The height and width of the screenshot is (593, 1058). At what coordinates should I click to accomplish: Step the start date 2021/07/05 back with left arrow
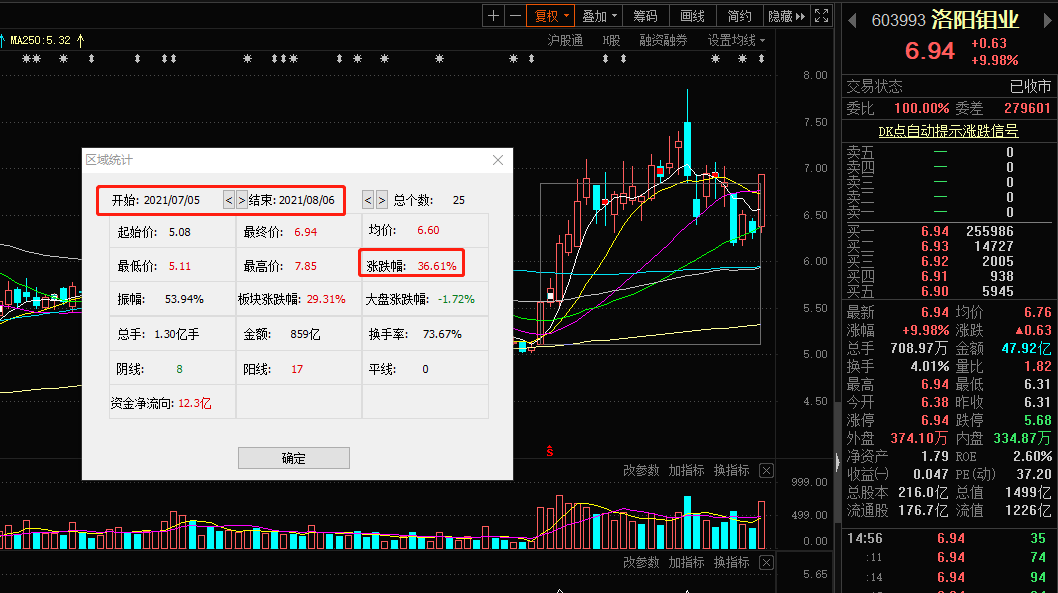(x=229, y=200)
